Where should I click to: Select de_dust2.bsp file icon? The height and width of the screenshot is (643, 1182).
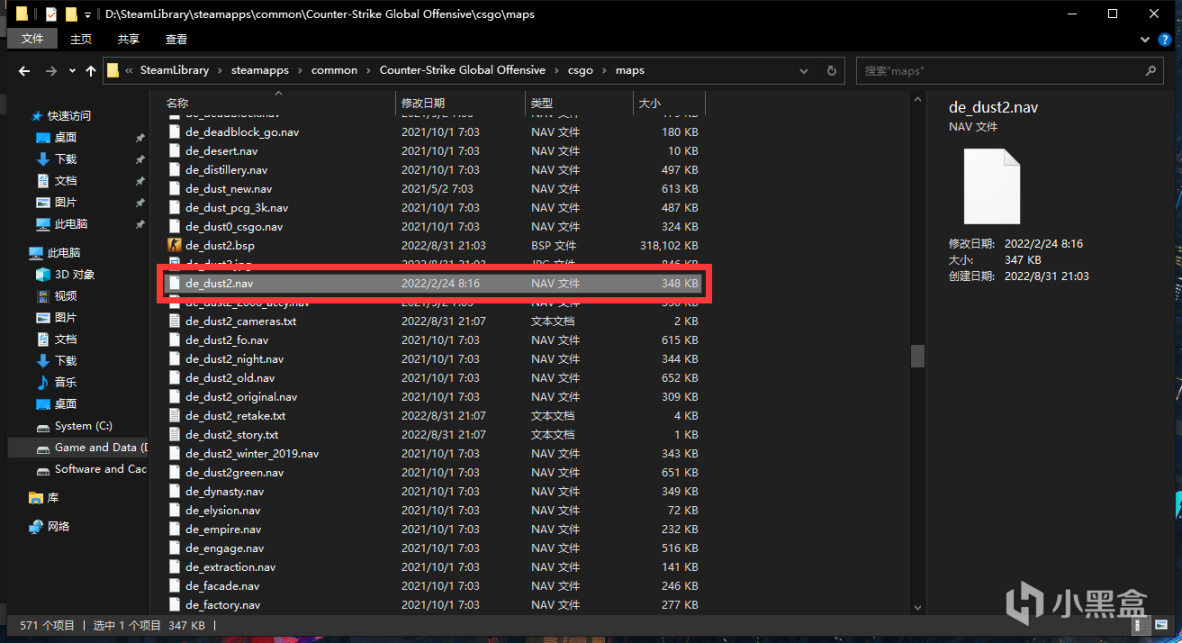tap(174, 246)
